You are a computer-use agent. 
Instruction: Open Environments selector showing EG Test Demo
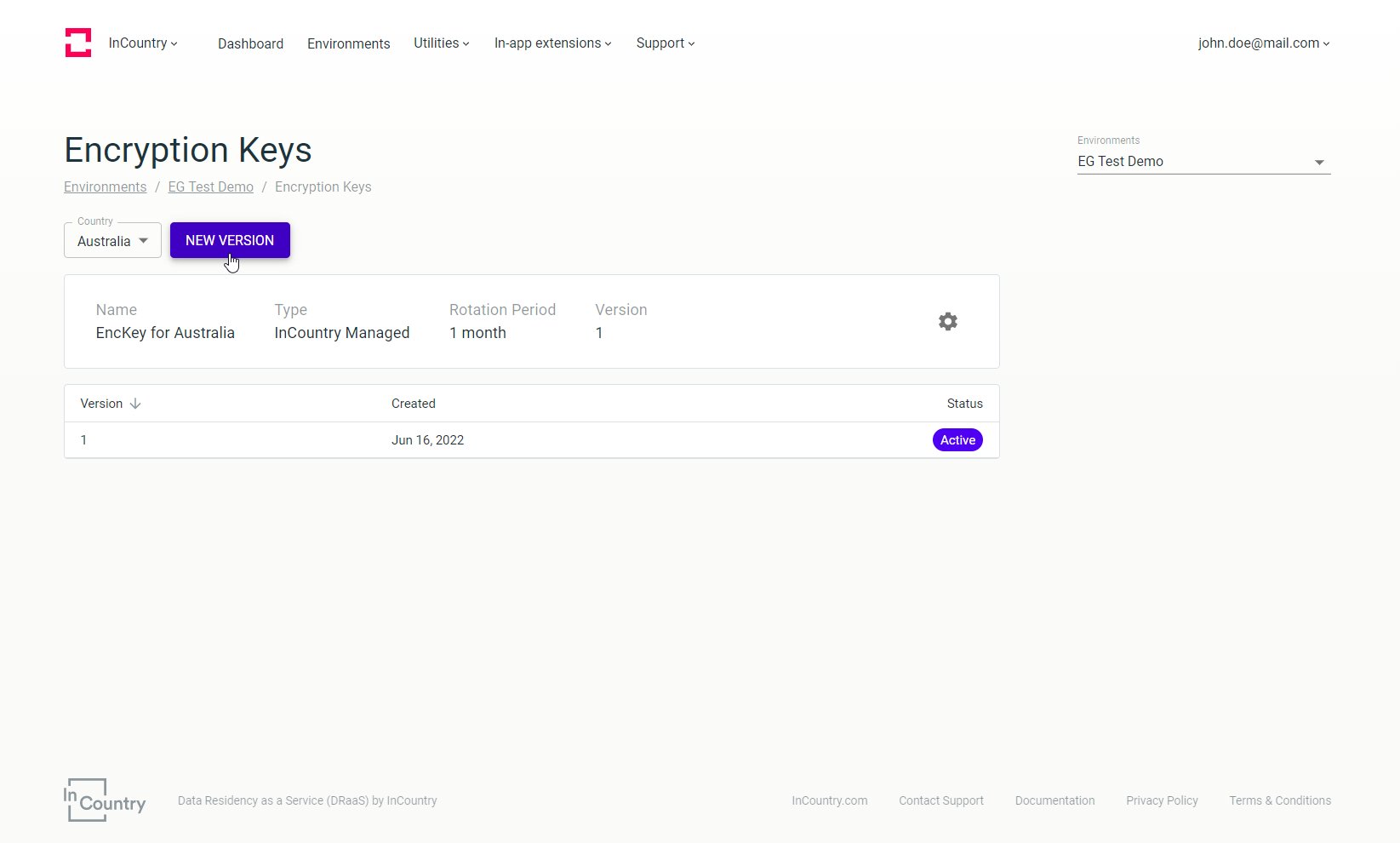[1203, 161]
